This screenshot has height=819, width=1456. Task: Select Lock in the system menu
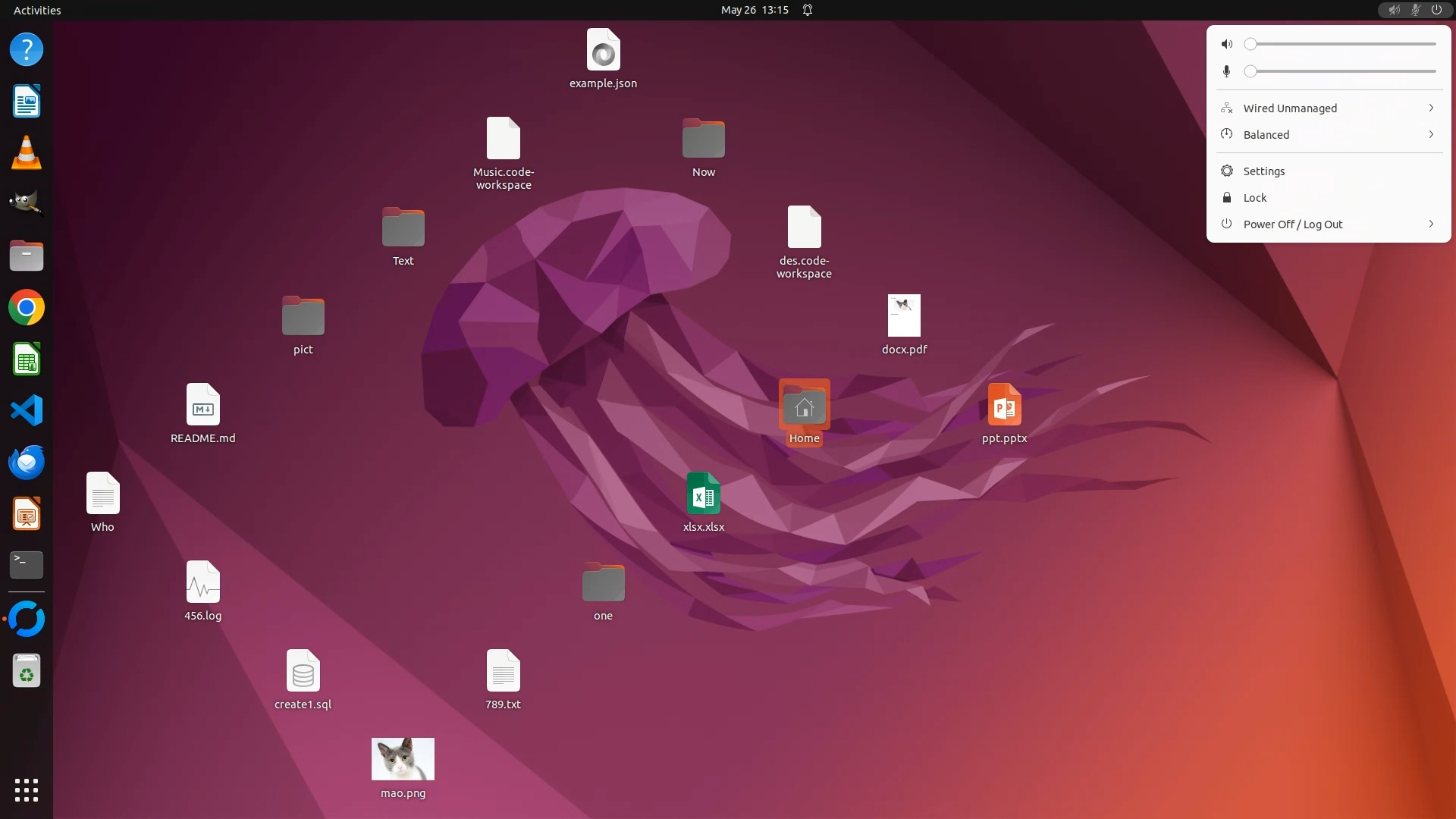click(x=1254, y=198)
